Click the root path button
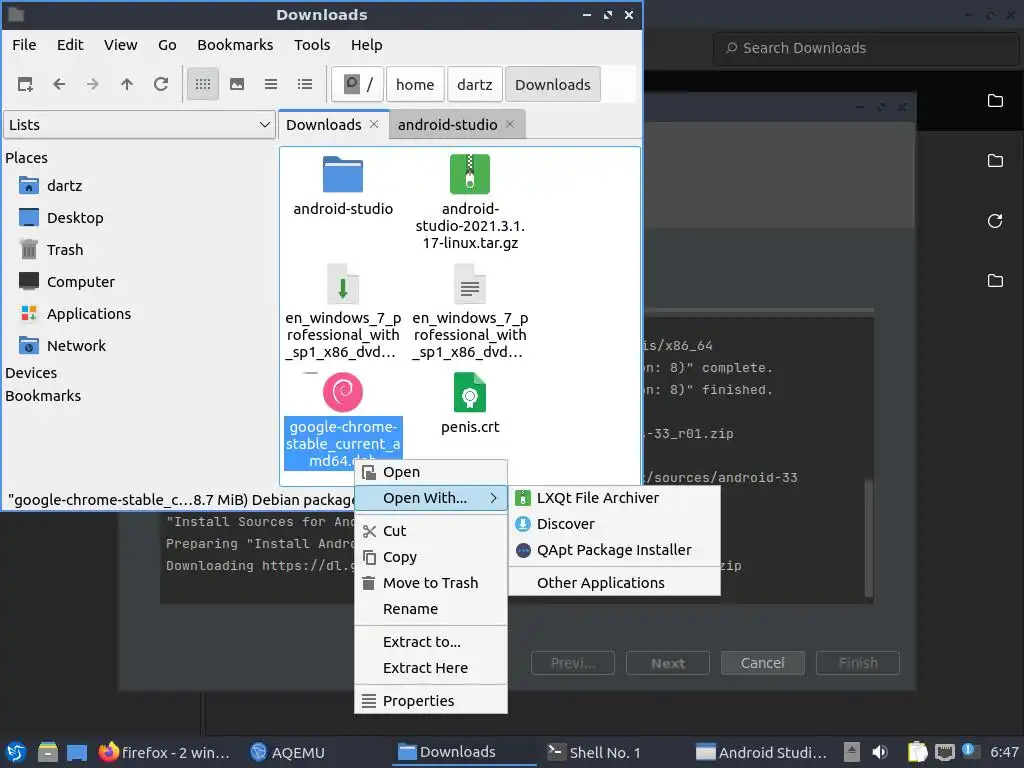This screenshot has height=768, width=1024. pyautogui.click(x=357, y=84)
